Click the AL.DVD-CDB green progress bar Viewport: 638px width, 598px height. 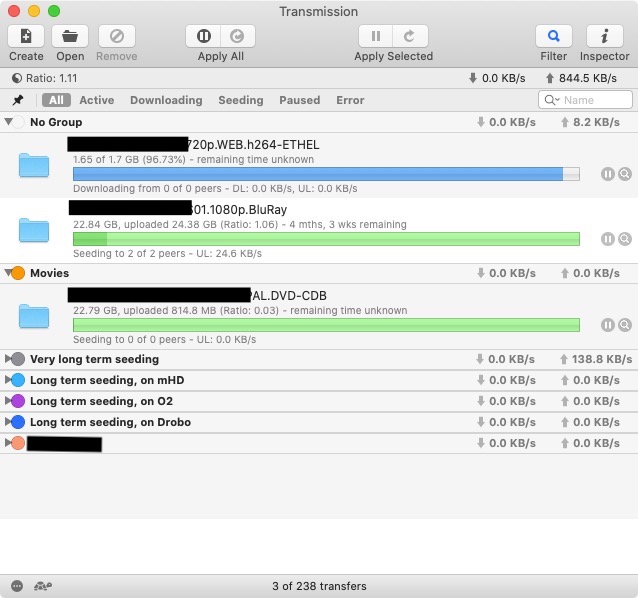(x=326, y=325)
